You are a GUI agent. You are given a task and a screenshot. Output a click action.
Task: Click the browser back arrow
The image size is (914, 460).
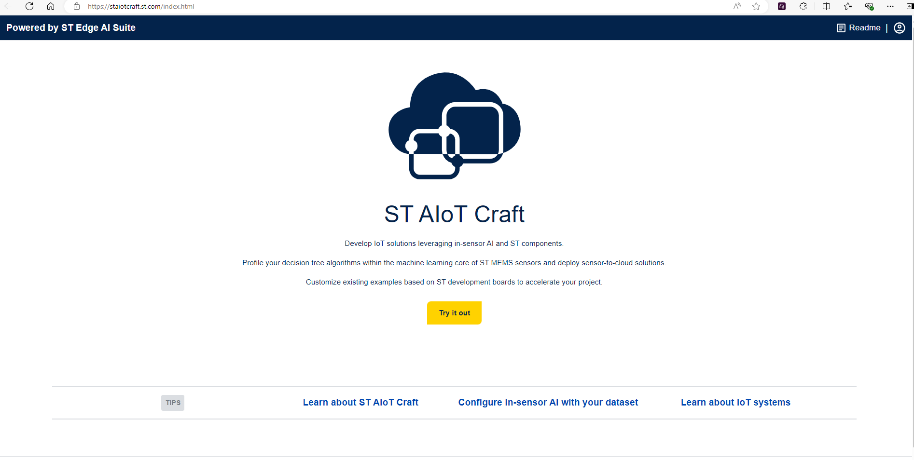8,6
